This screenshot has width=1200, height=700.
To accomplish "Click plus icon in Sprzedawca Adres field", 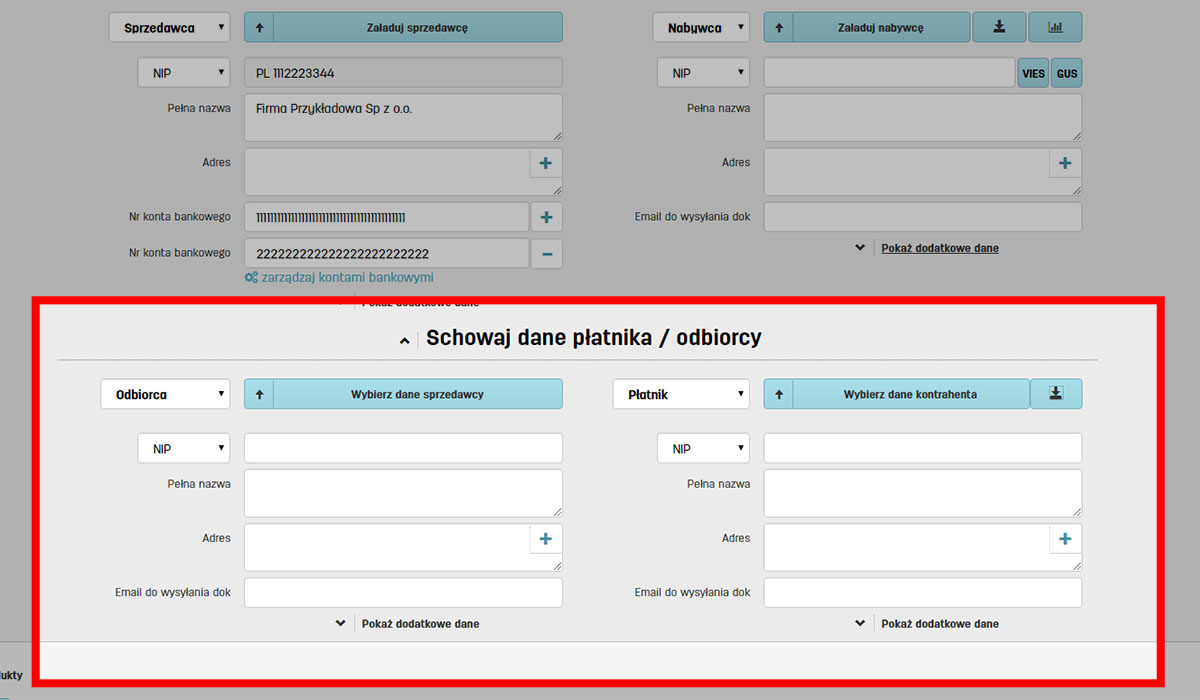I will (545, 163).
